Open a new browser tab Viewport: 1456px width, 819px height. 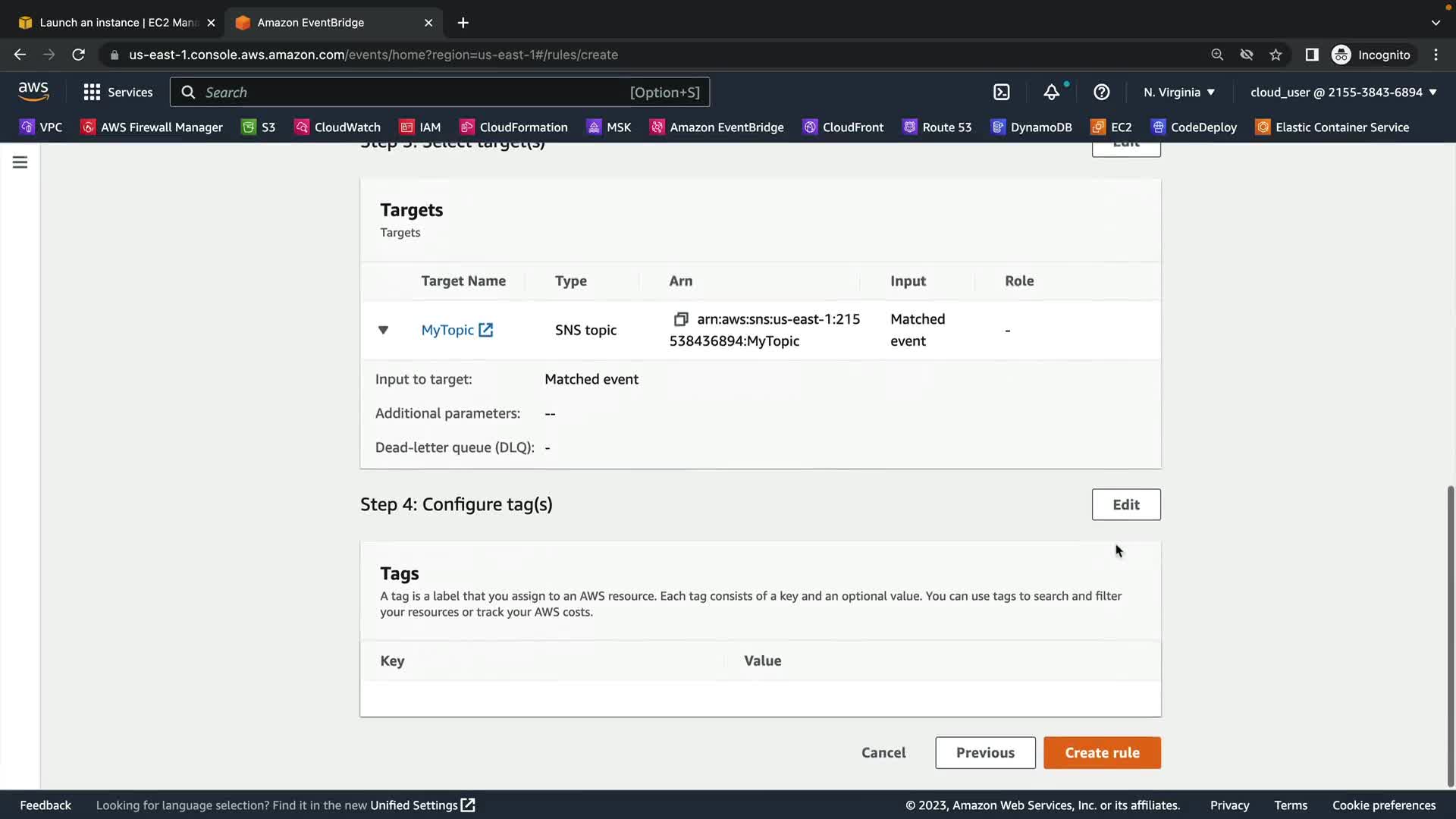point(463,23)
